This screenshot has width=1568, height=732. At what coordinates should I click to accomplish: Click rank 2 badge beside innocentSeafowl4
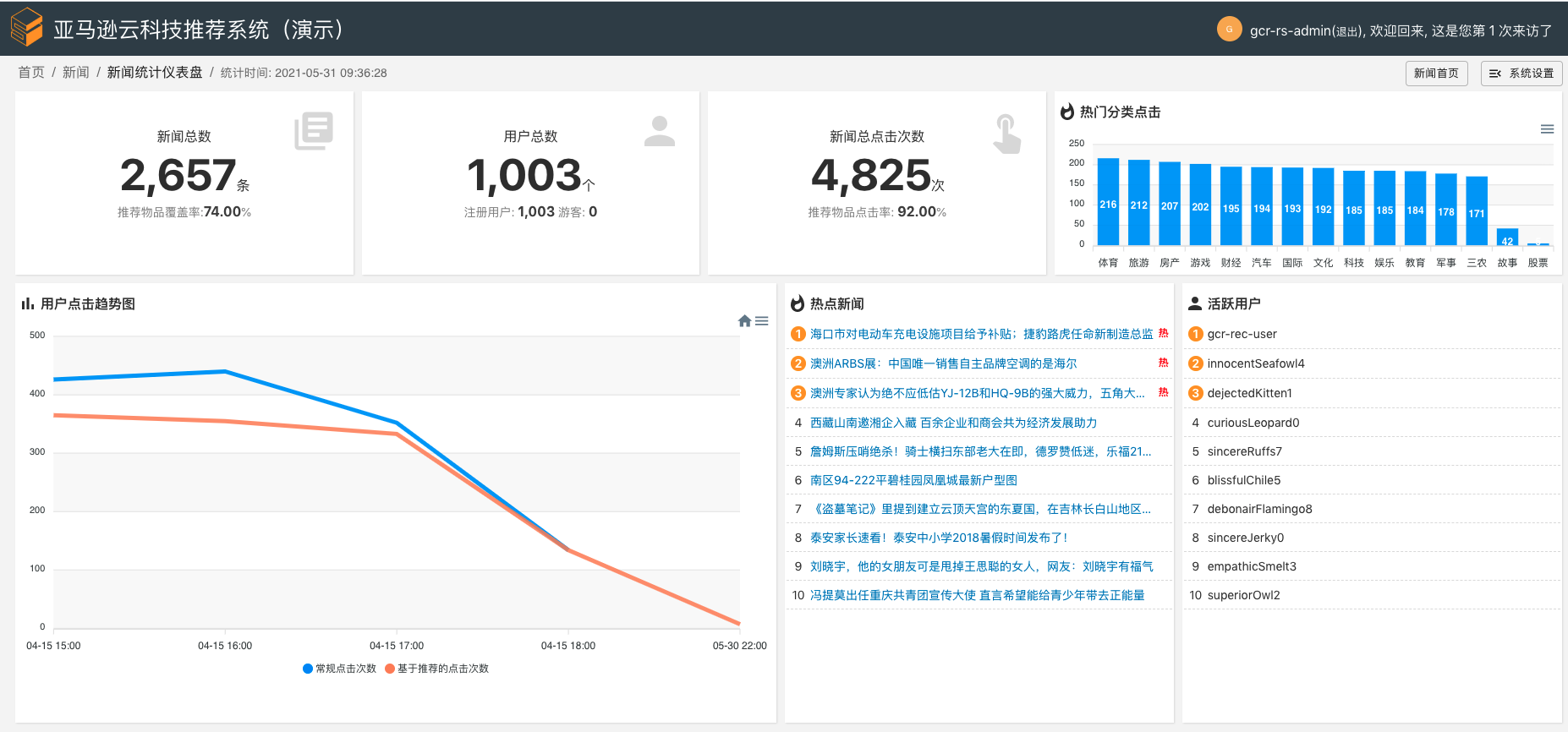[1195, 363]
